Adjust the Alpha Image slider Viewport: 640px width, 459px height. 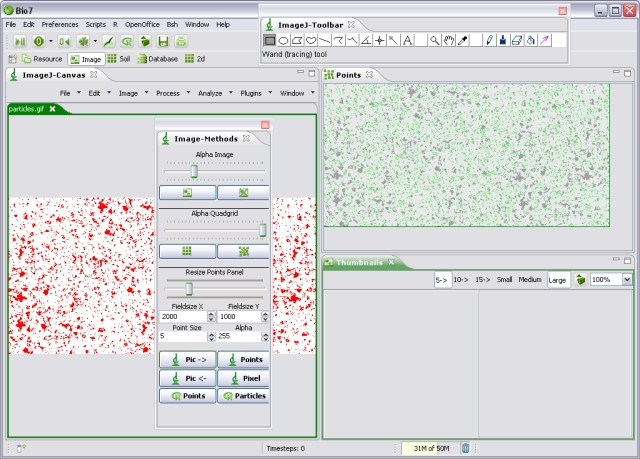[194, 171]
